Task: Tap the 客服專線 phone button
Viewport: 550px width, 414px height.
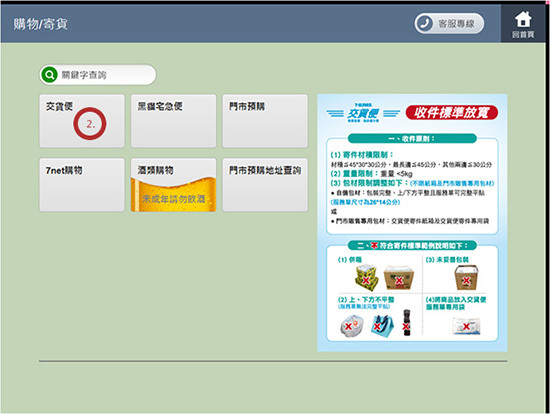Action: (x=449, y=24)
